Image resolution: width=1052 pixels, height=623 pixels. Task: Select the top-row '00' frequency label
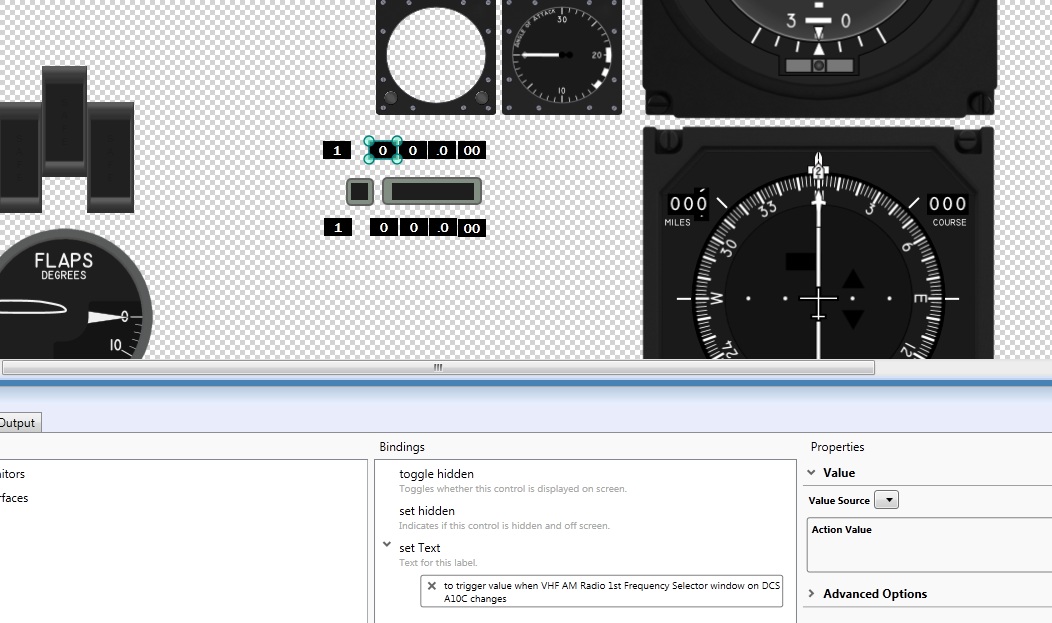472,150
